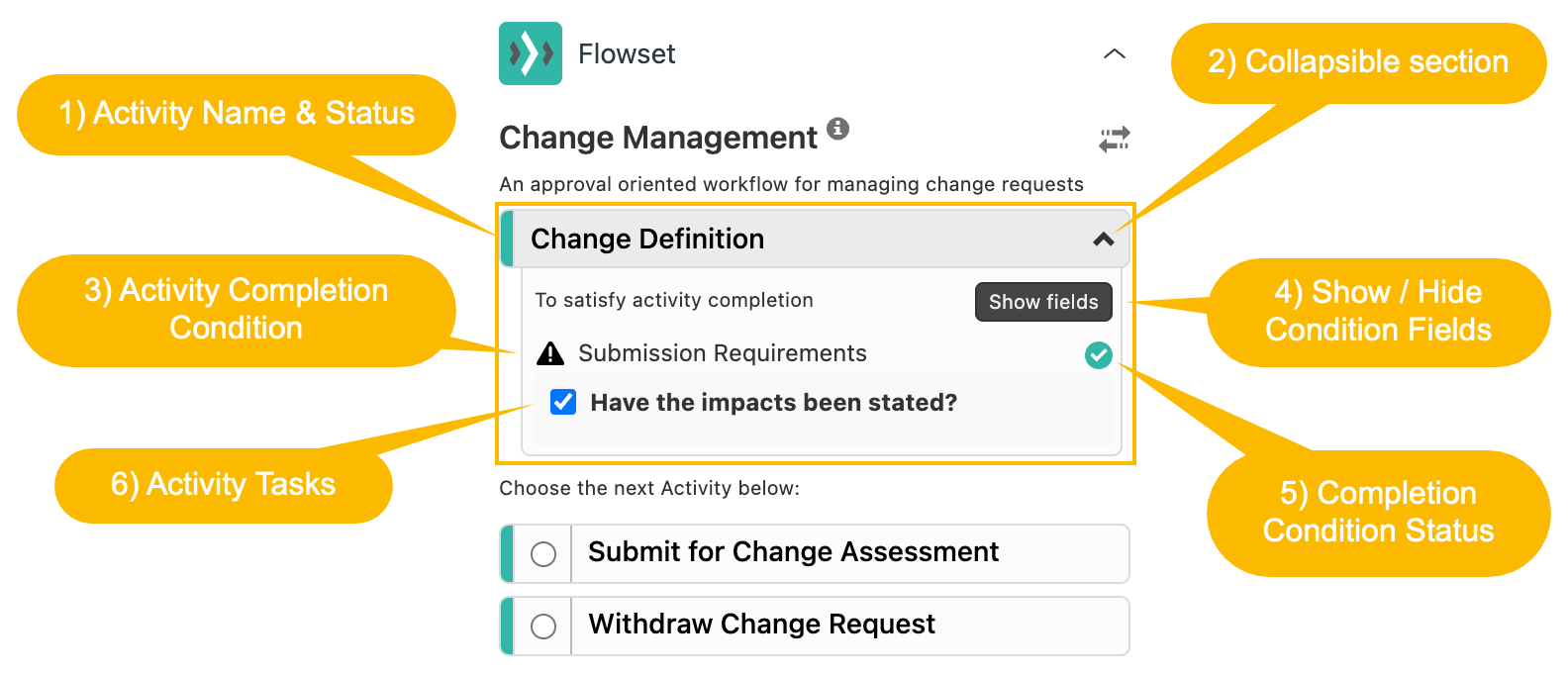Click the Show fields button
This screenshot has height=677, width=1568.
pyautogui.click(x=1043, y=302)
